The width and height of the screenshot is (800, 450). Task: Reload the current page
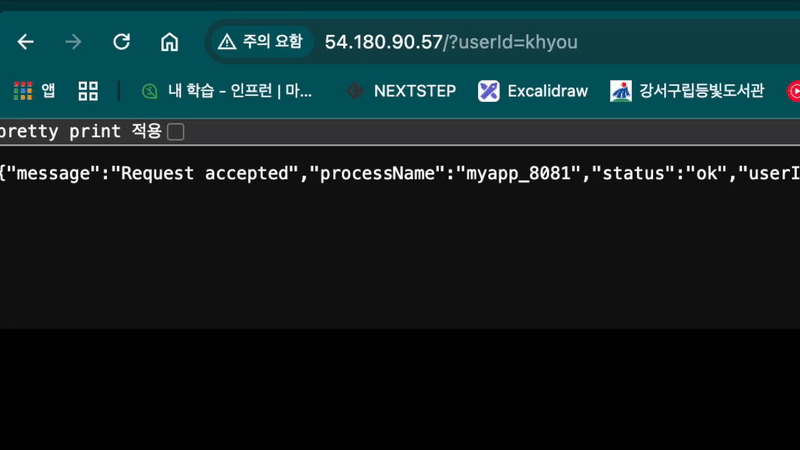[x=121, y=42]
